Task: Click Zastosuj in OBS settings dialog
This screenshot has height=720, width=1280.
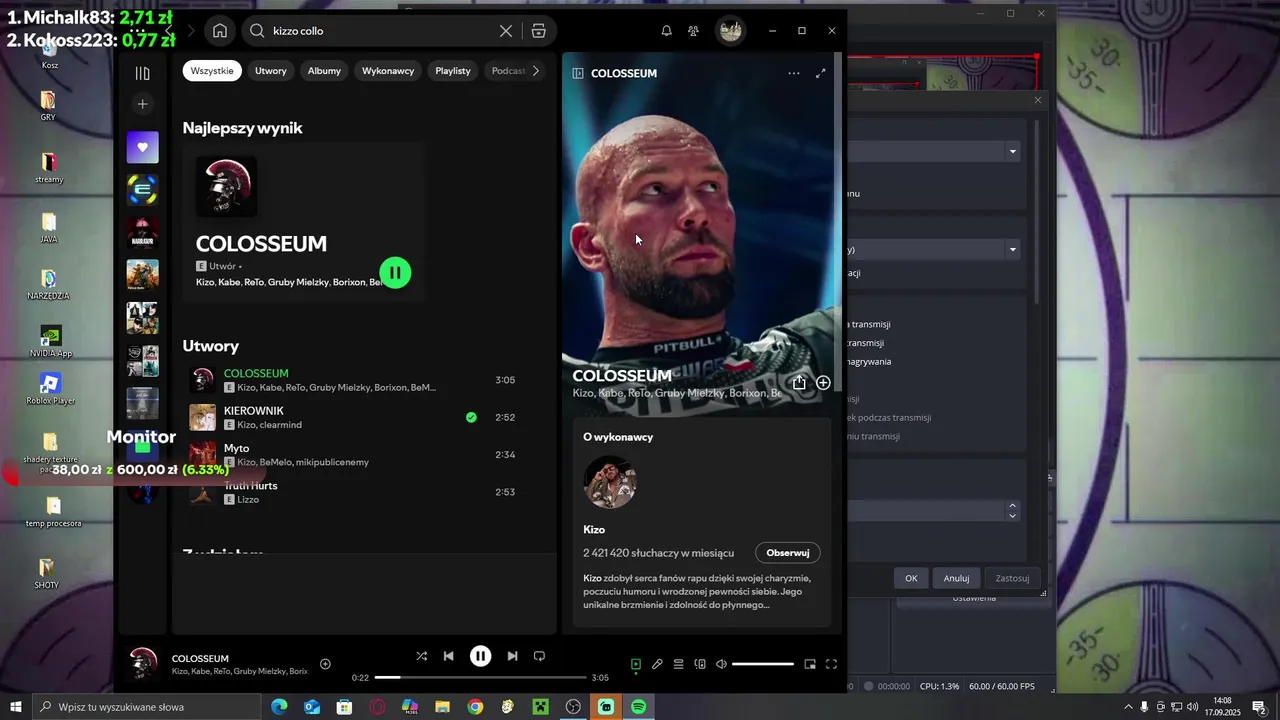Action: click(x=1012, y=578)
